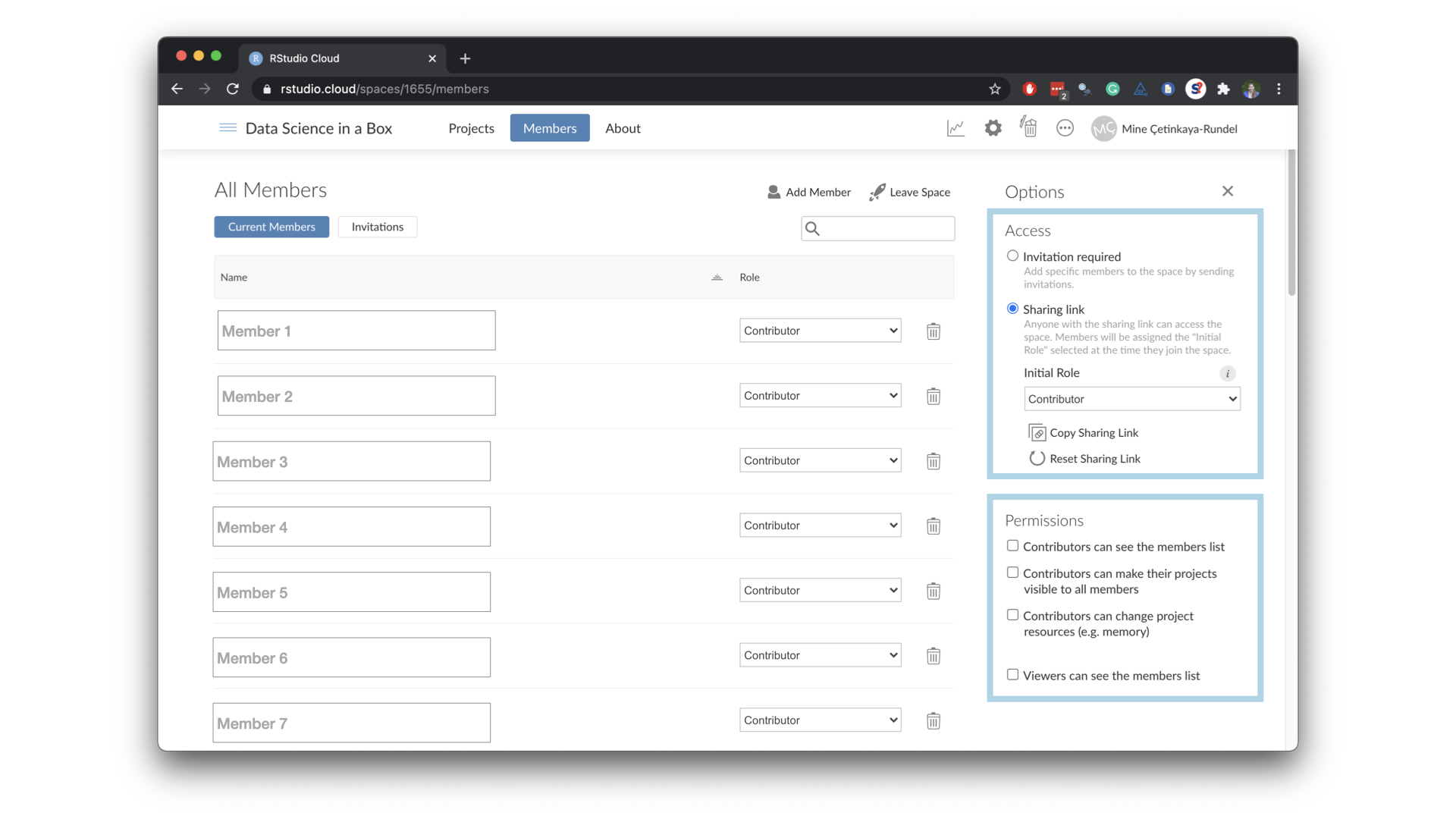Open a new browser tab
This screenshot has width=1456, height=819.
[465, 58]
